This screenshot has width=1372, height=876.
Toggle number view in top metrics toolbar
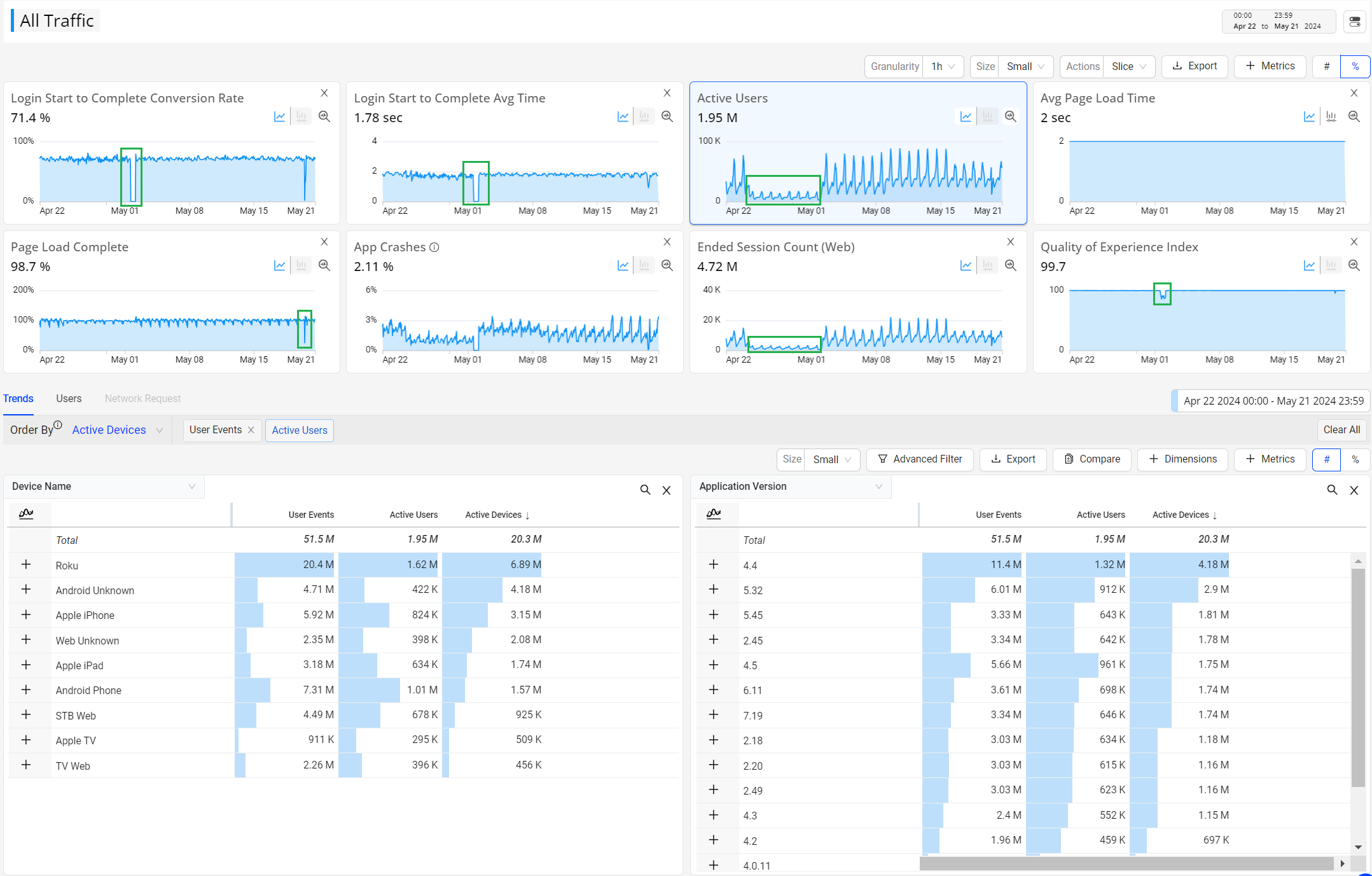(1326, 66)
